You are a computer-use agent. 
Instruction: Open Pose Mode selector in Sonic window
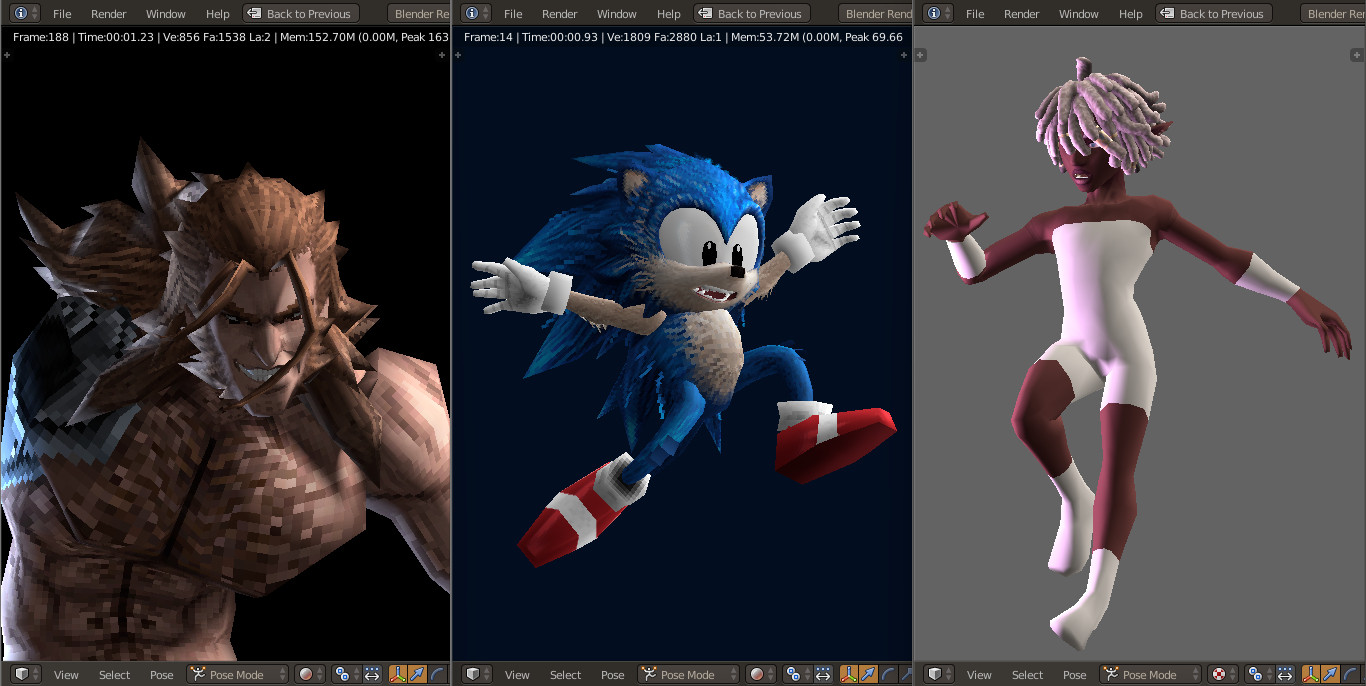688,674
